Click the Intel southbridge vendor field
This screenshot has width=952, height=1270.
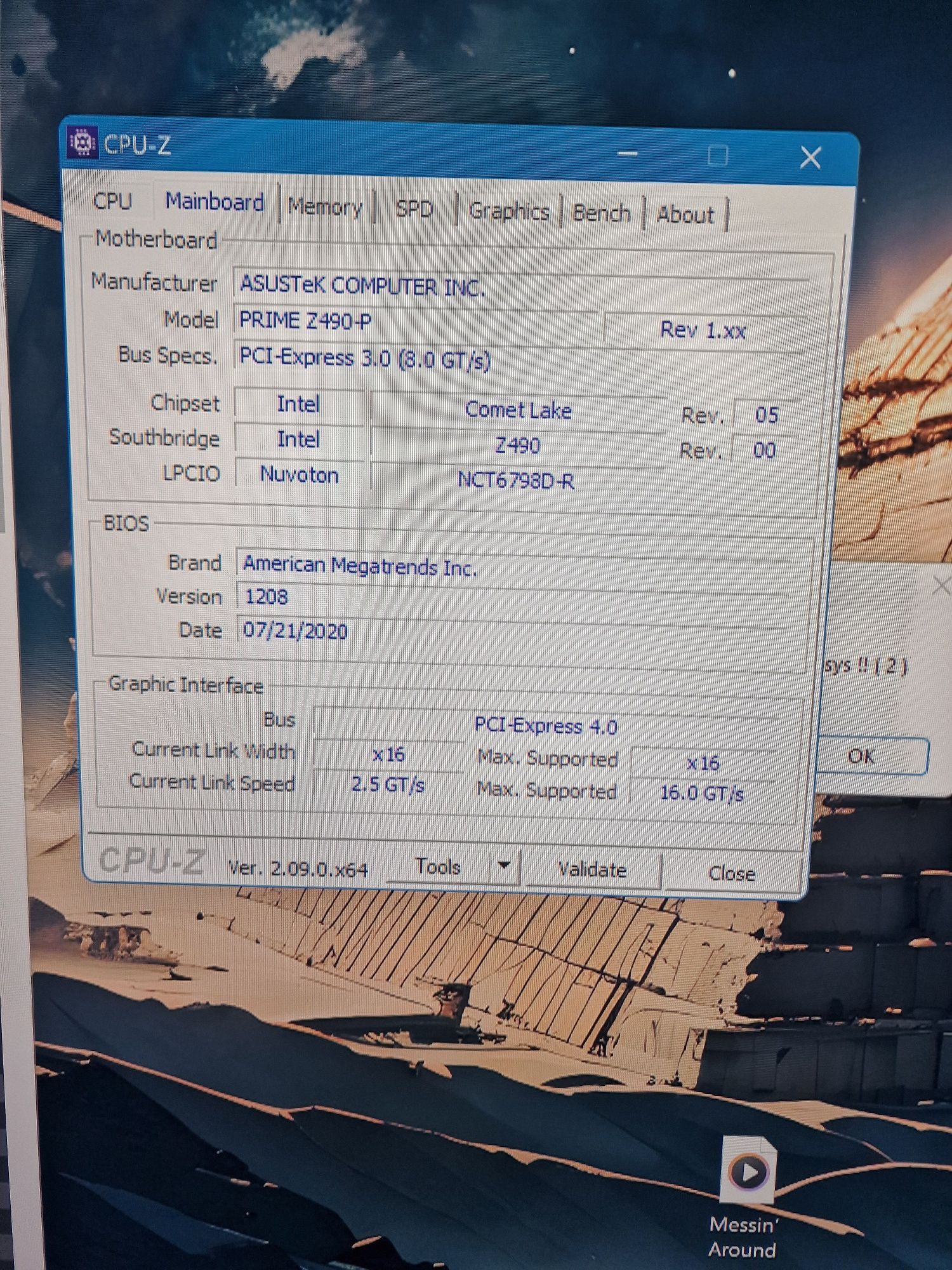click(x=298, y=439)
